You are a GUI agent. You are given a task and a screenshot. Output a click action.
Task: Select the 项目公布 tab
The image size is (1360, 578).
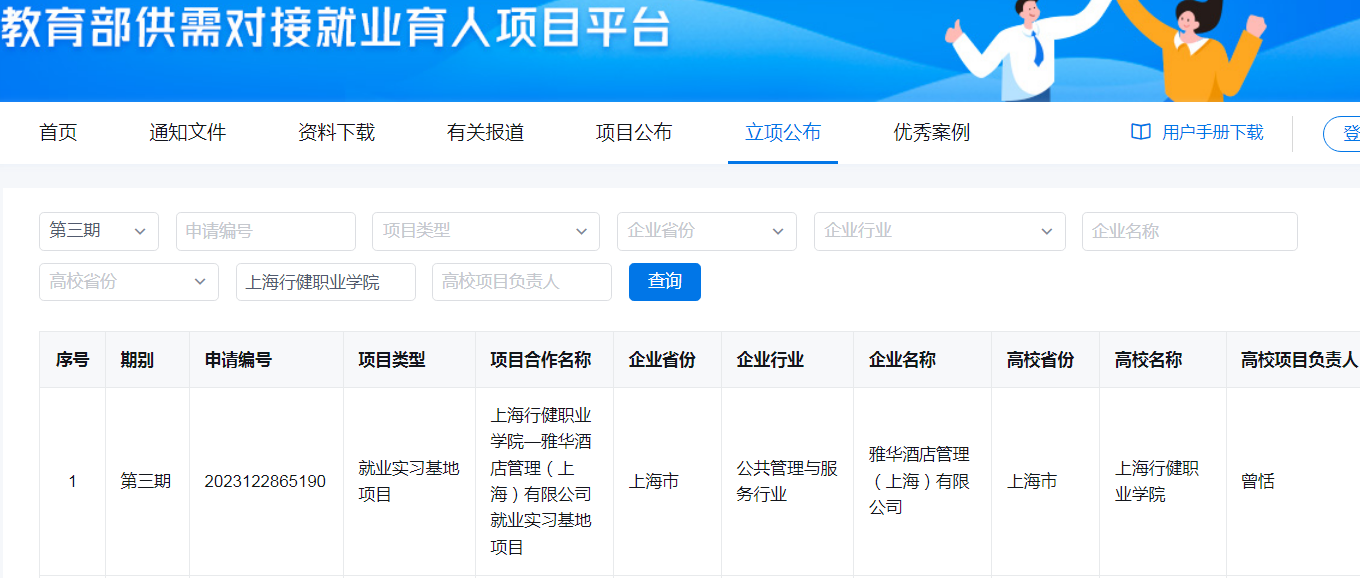pos(634,132)
